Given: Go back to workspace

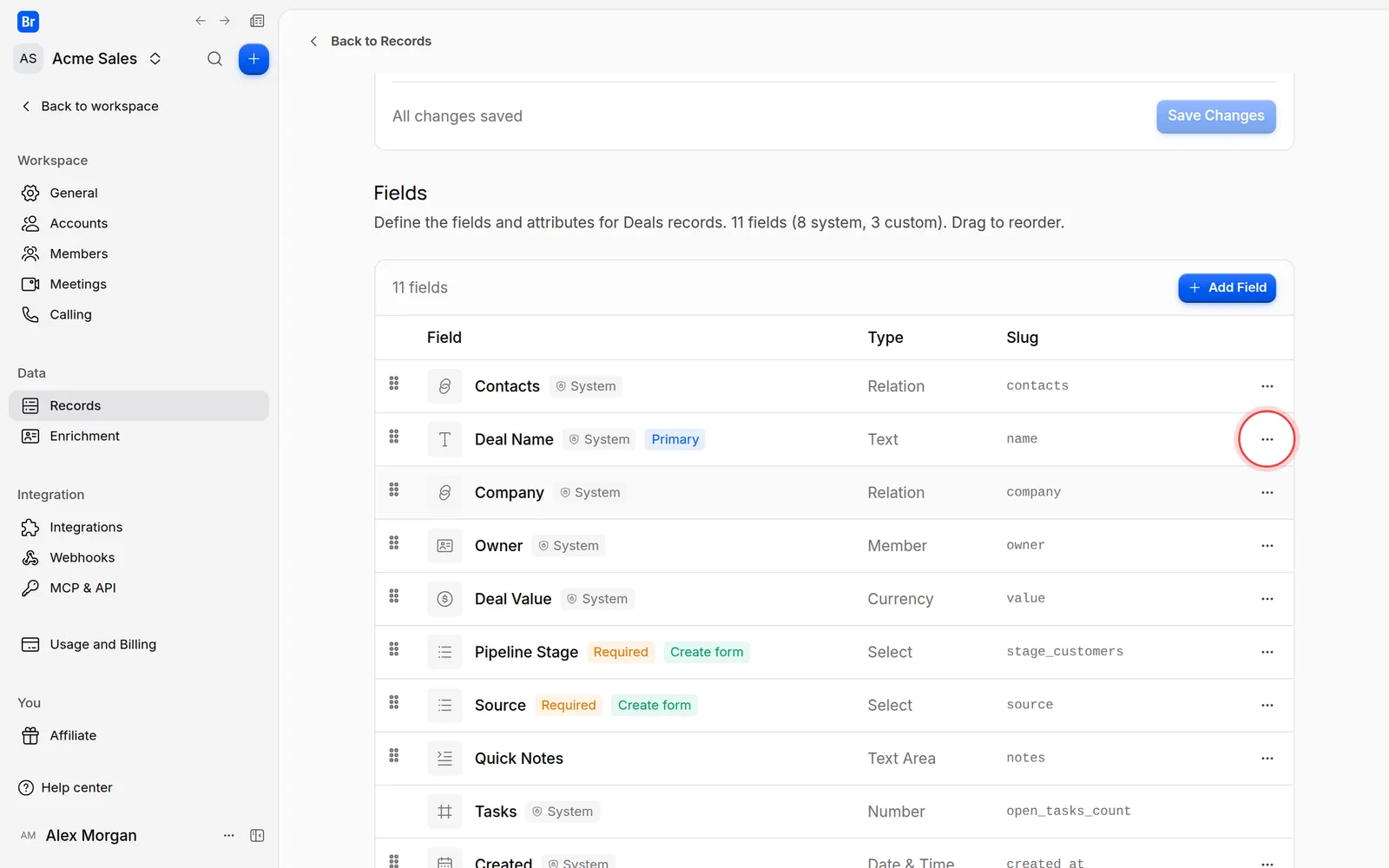Looking at the screenshot, I should point(89,106).
